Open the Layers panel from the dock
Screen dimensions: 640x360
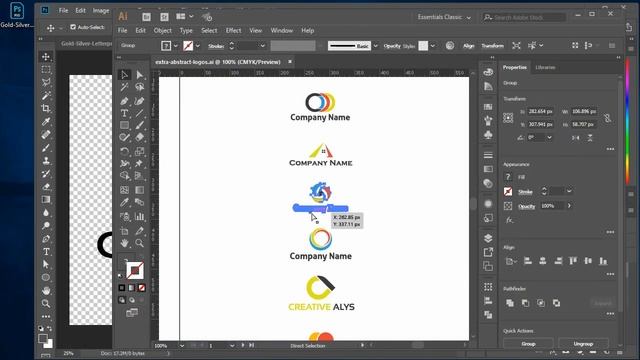[488, 238]
